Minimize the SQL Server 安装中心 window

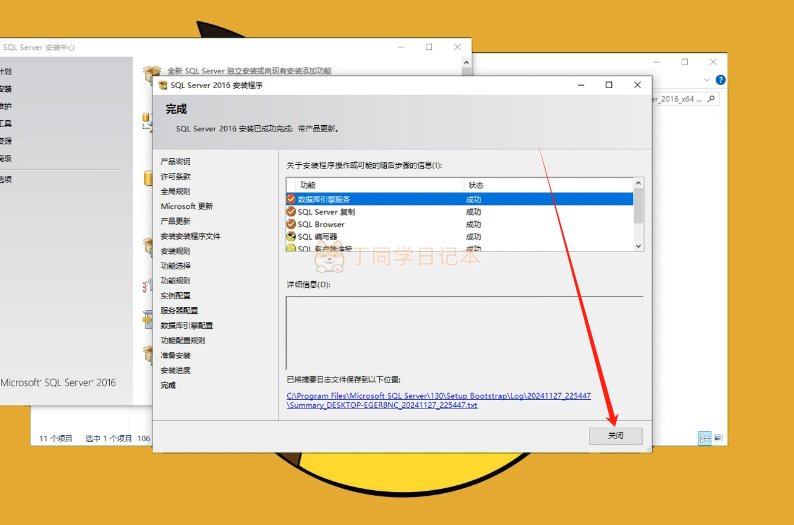click(x=401, y=47)
